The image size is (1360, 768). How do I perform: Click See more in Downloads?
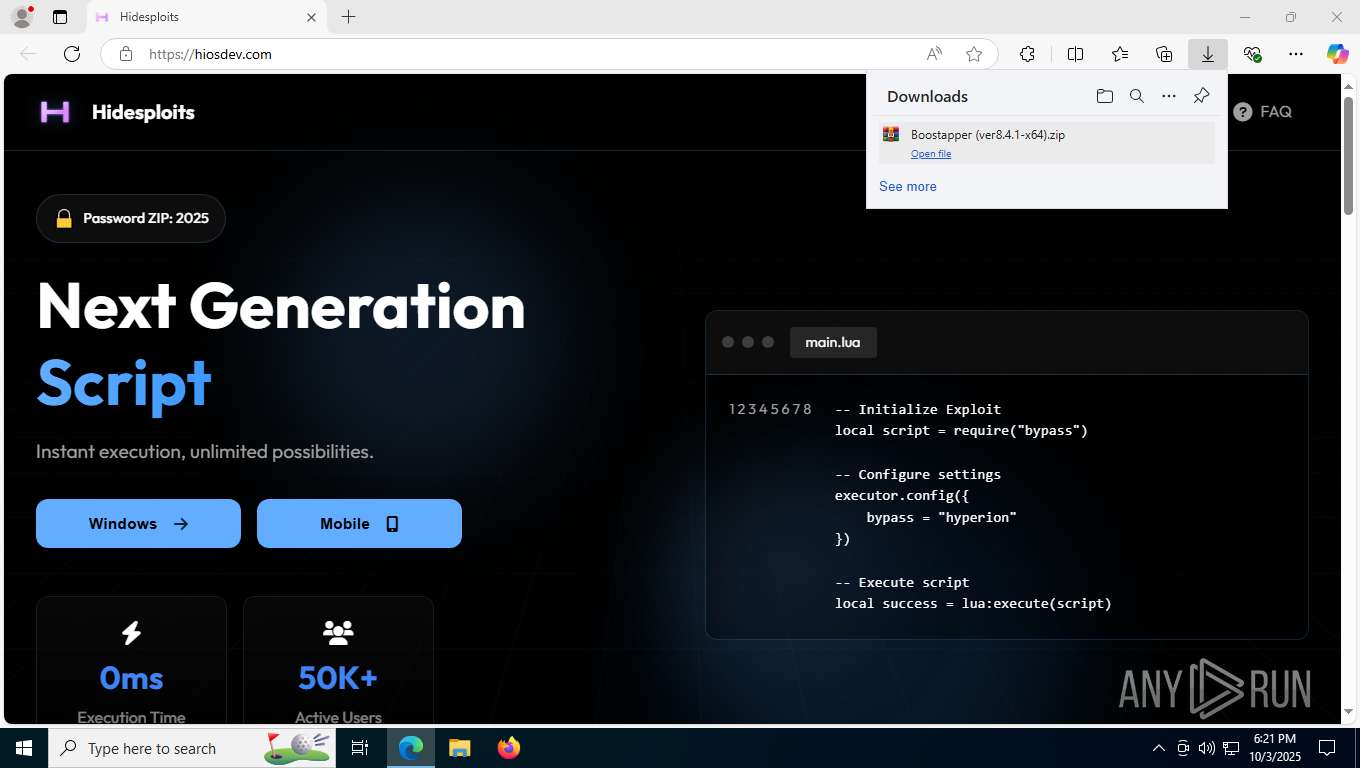pos(908,186)
